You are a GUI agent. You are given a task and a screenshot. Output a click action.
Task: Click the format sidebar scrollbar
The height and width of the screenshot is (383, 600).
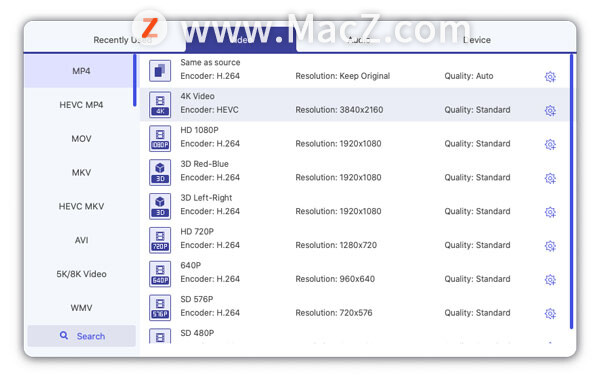[x=135, y=80]
